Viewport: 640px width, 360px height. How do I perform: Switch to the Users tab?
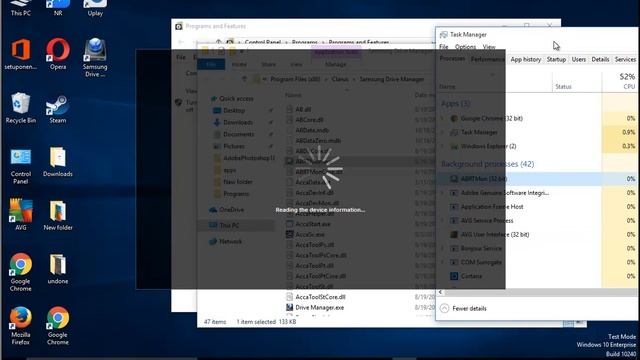point(578,60)
